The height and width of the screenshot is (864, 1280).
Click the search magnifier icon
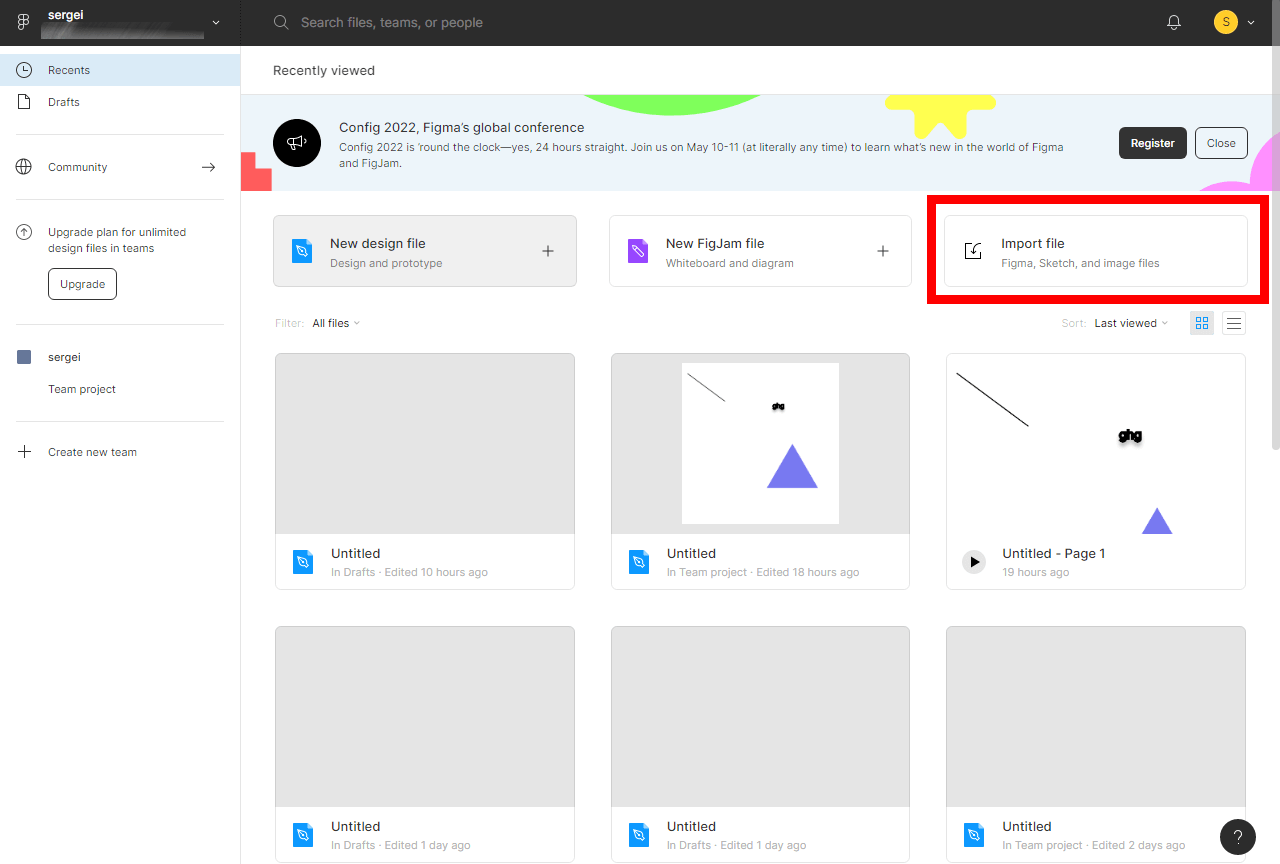coord(281,22)
